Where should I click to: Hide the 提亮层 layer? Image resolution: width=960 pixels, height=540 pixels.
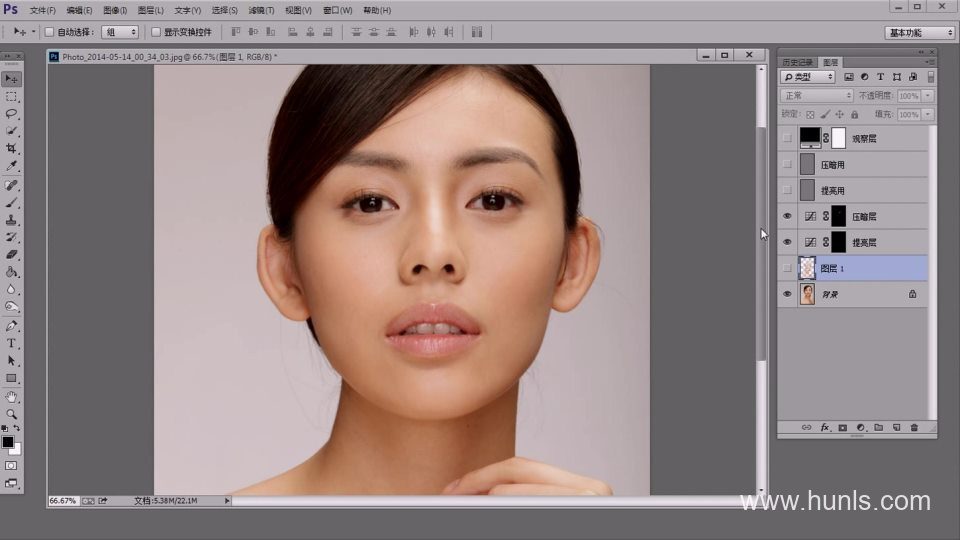(787, 242)
